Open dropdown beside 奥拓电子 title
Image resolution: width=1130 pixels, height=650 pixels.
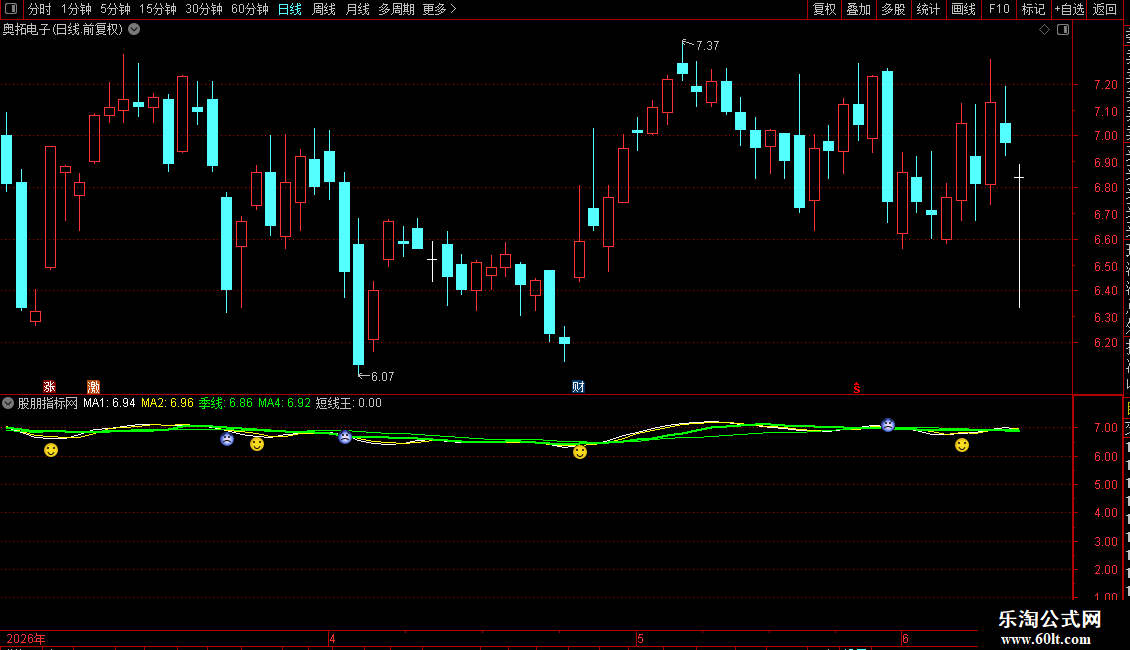coord(134,30)
